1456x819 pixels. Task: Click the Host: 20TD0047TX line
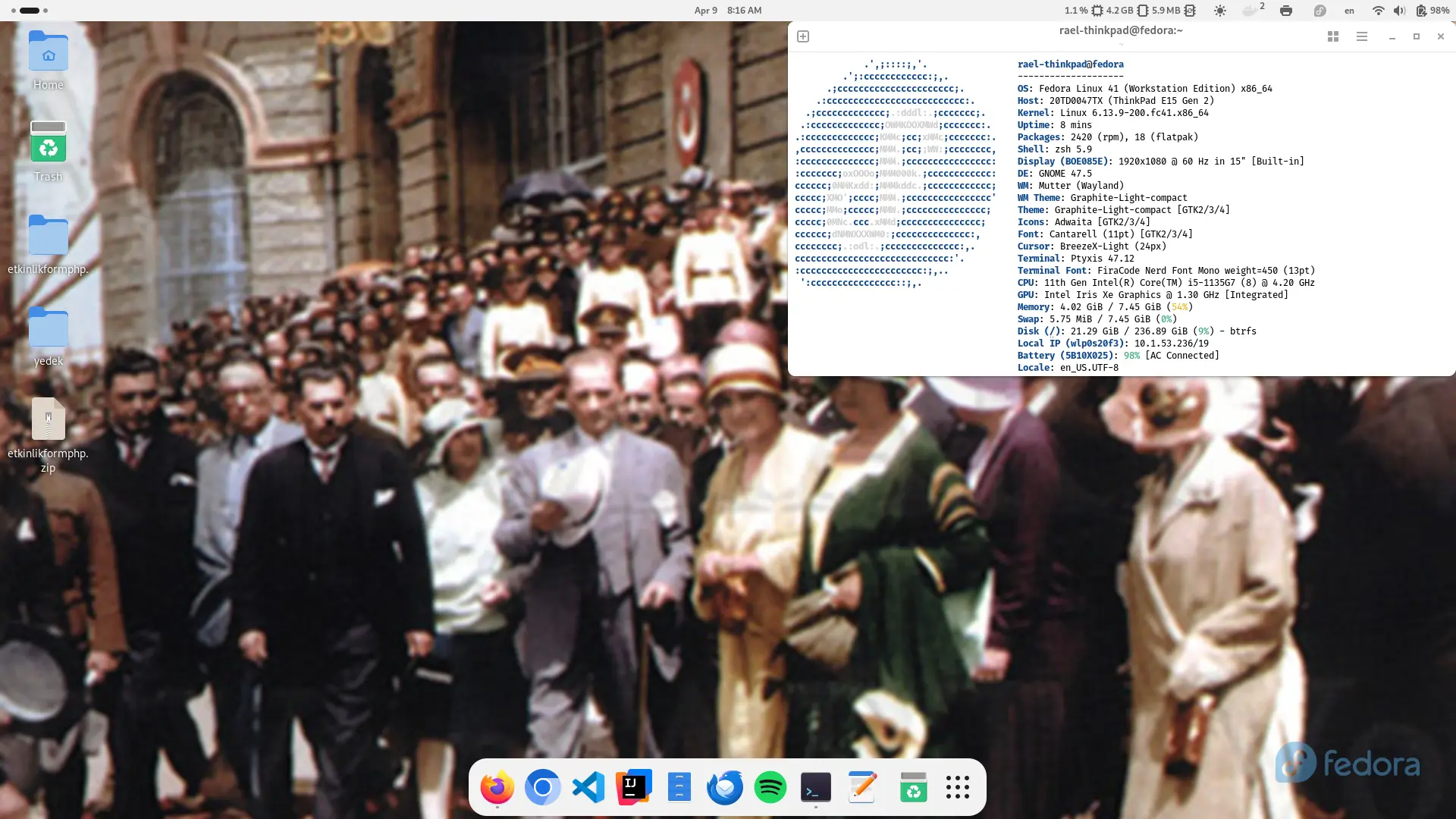click(1116, 101)
